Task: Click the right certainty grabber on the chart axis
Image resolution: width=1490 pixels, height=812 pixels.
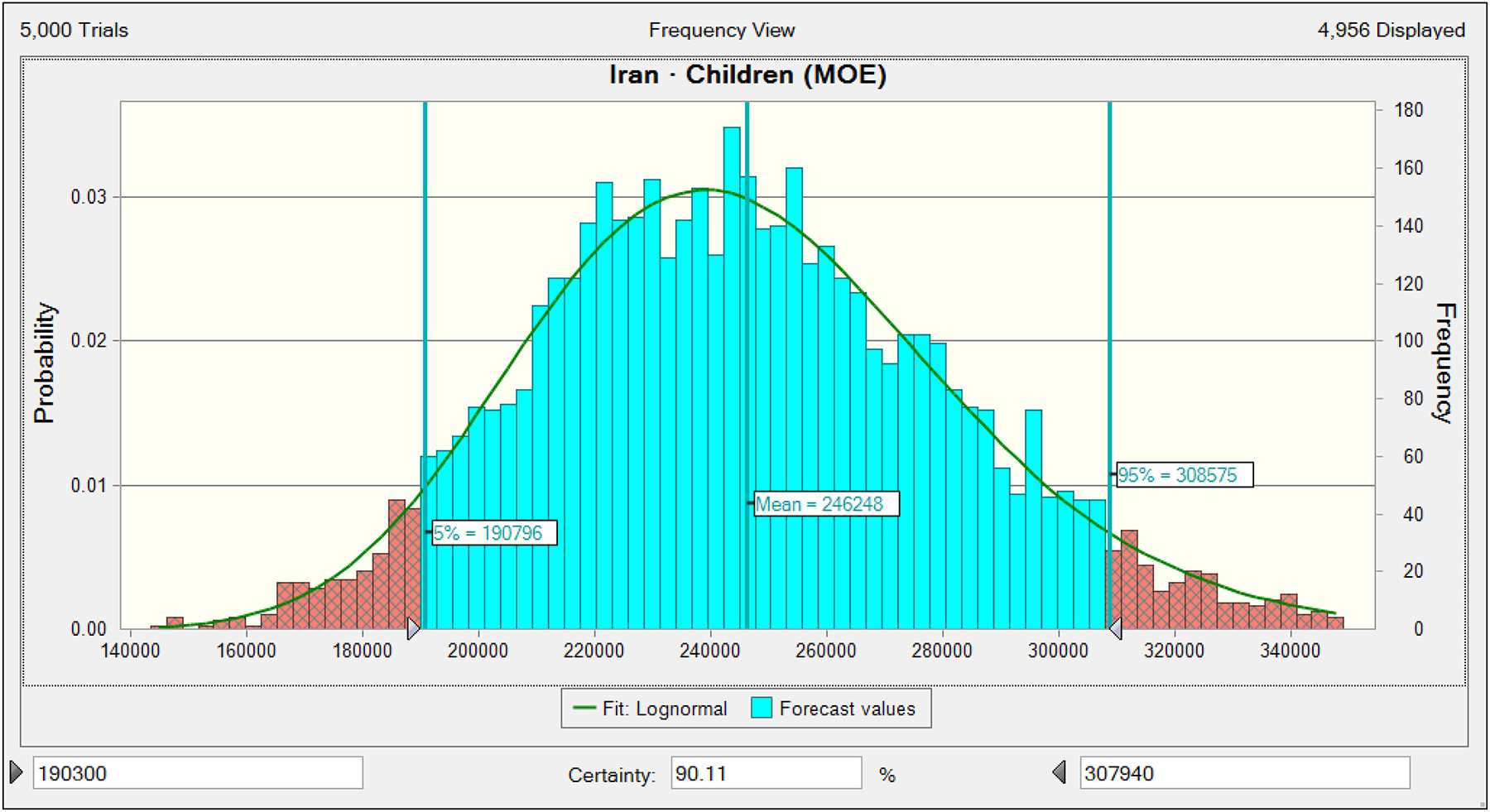Action: click(1115, 628)
